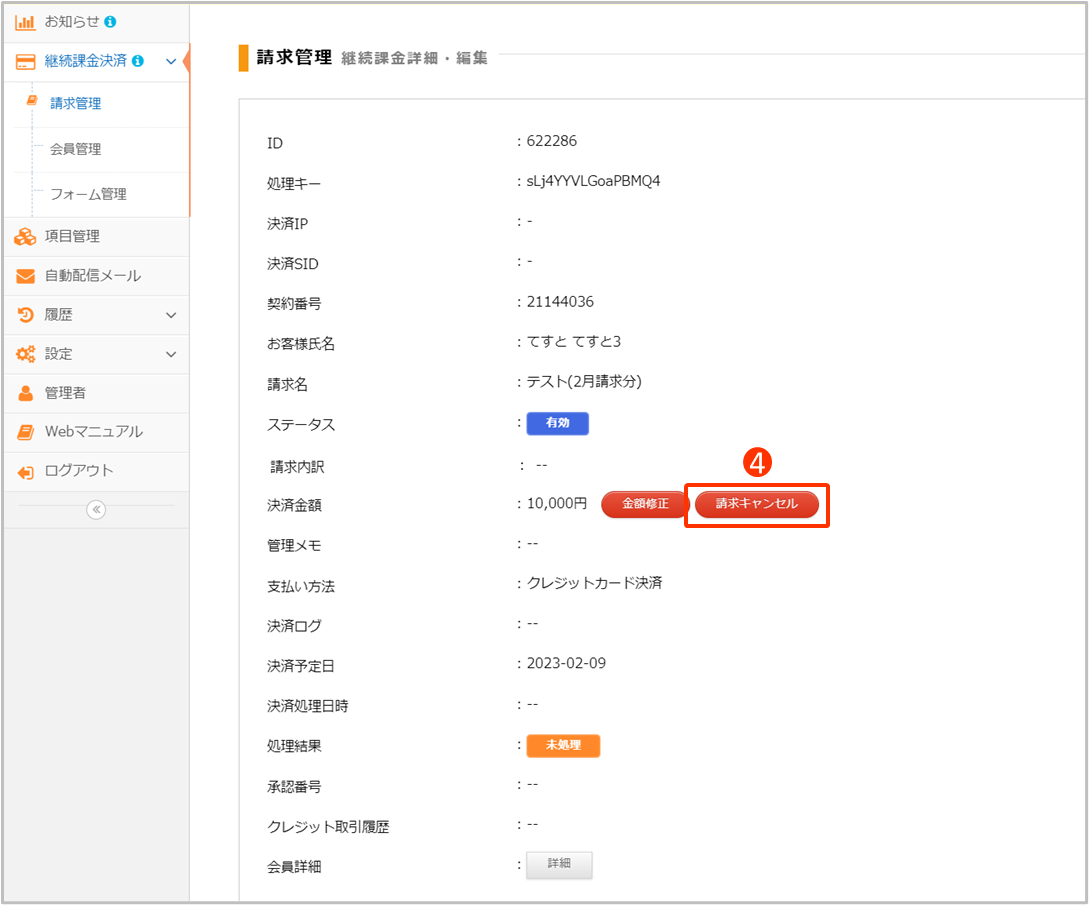Viewport: 1089px width, 905px height.
Task: Collapse the 継続課金決済 menu chevron
Action: pyautogui.click(x=171, y=61)
